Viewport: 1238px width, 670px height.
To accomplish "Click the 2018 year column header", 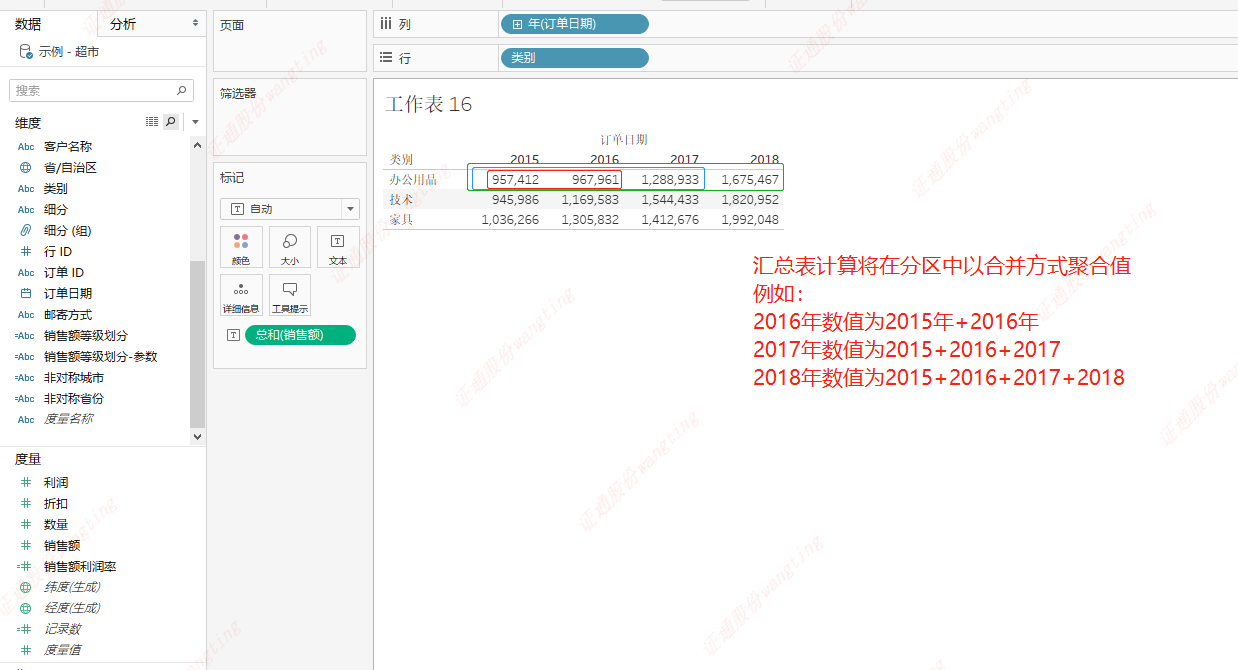I will (x=764, y=159).
